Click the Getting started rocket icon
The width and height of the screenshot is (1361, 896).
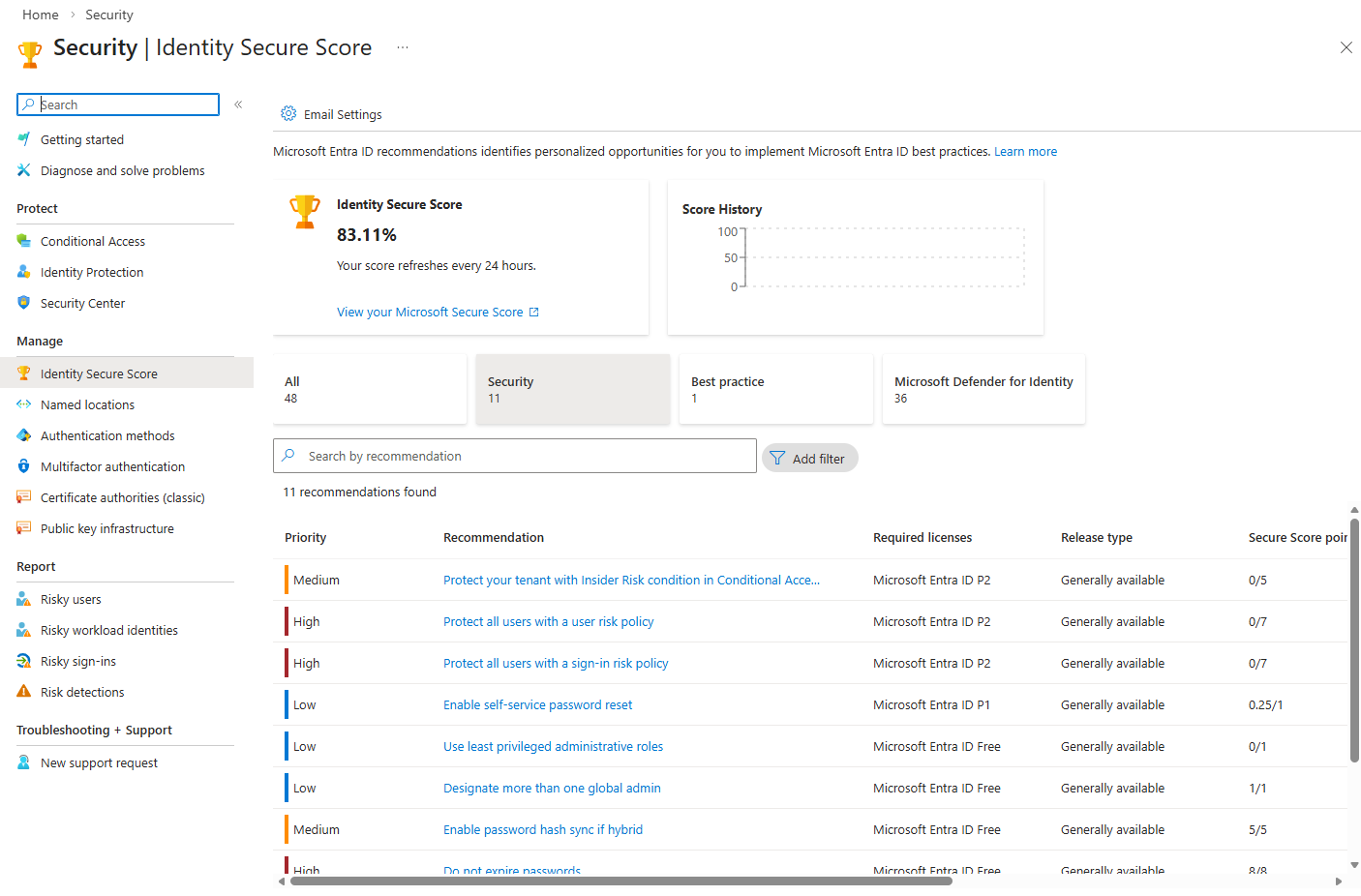pyautogui.click(x=24, y=139)
